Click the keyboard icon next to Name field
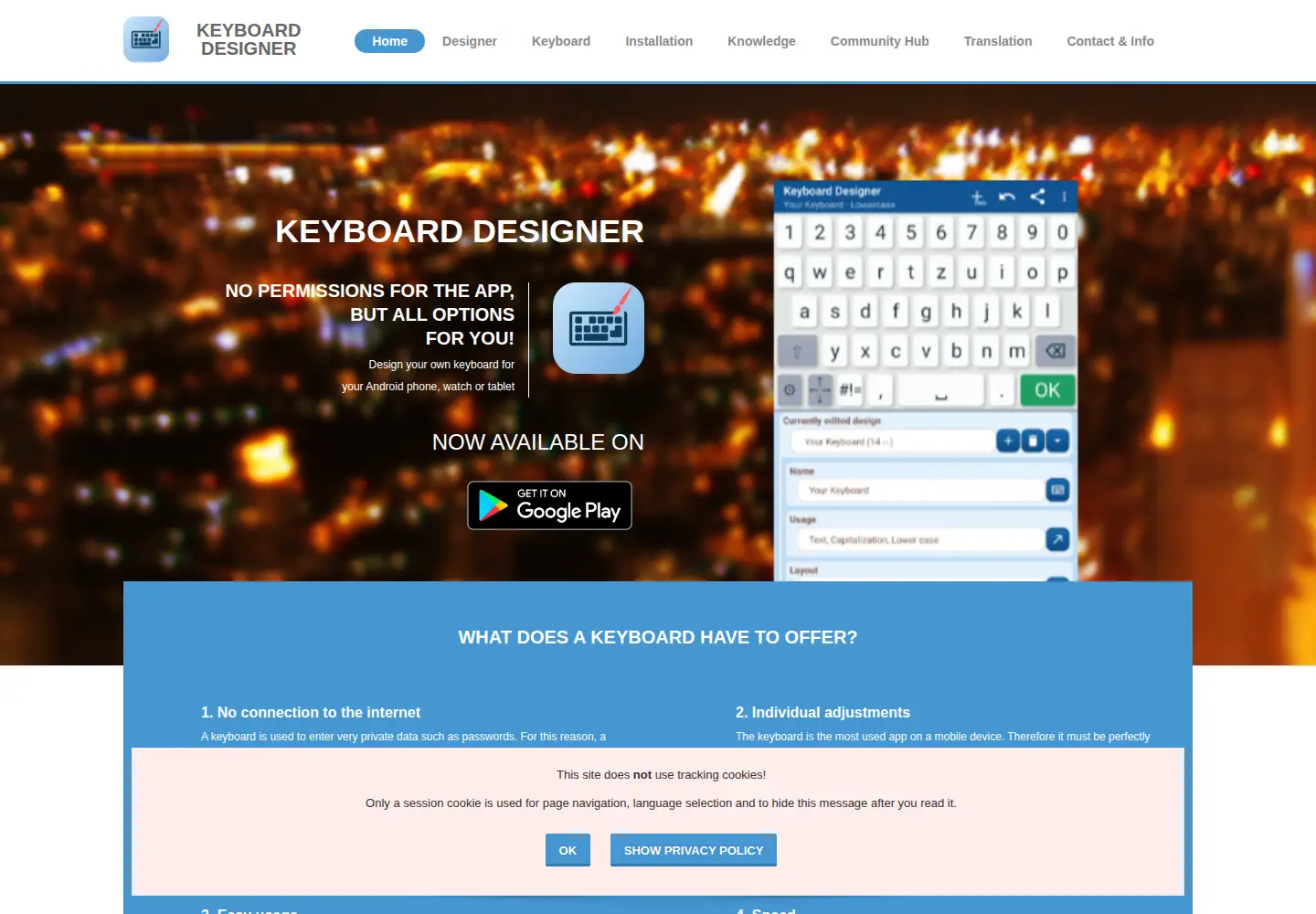 click(x=1057, y=491)
